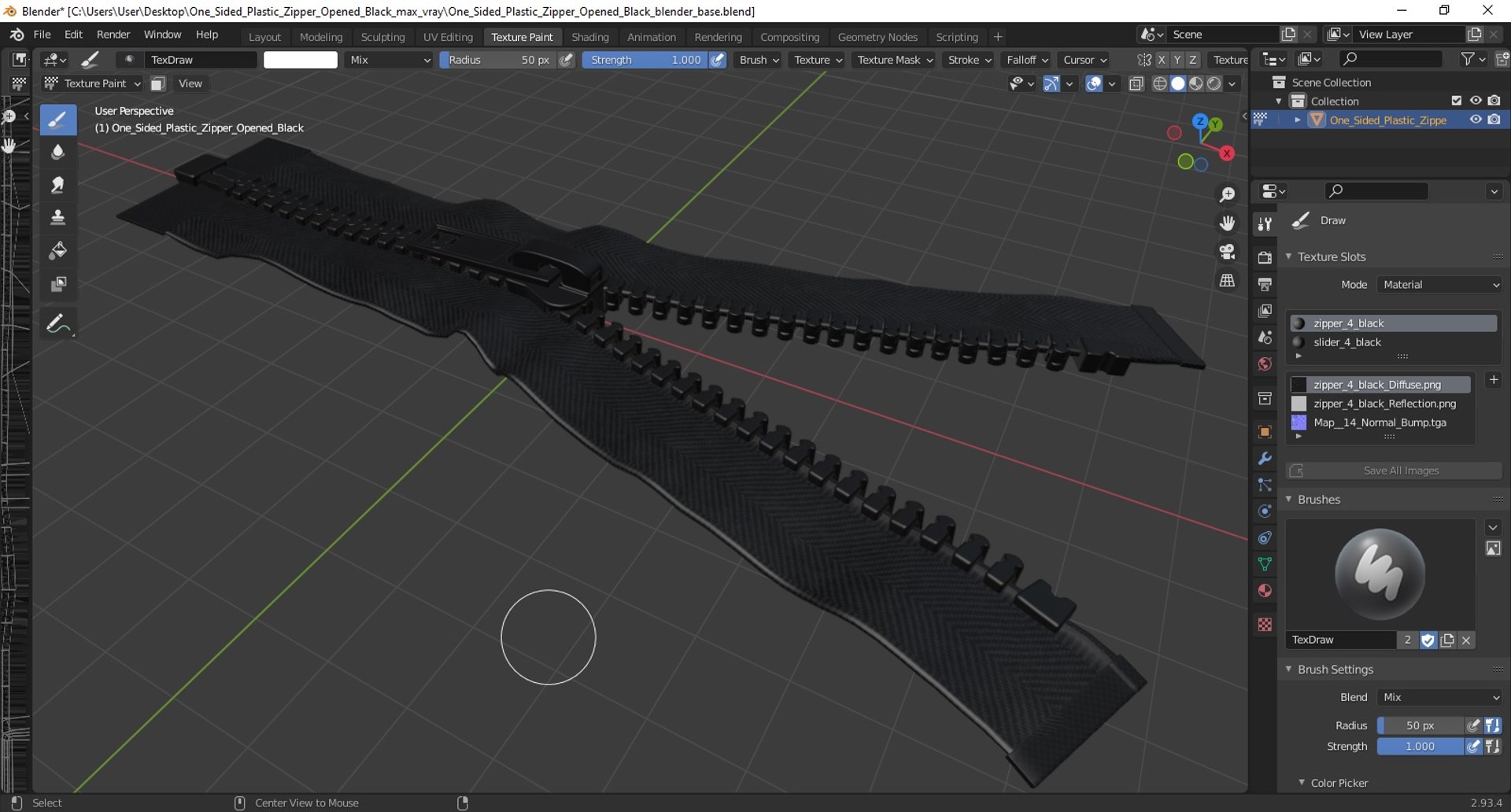1511x812 pixels.
Task: Open the Scene properties tab
Action: (x=1265, y=338)
